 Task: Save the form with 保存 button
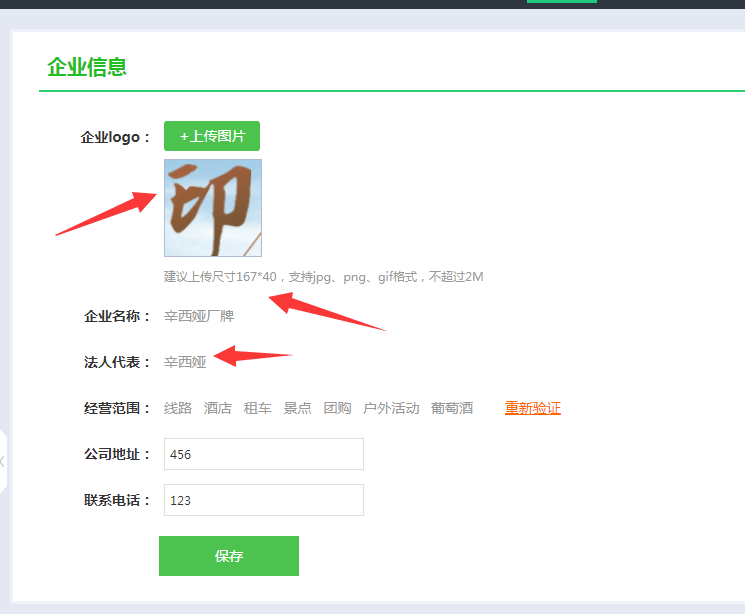[228, 556]
